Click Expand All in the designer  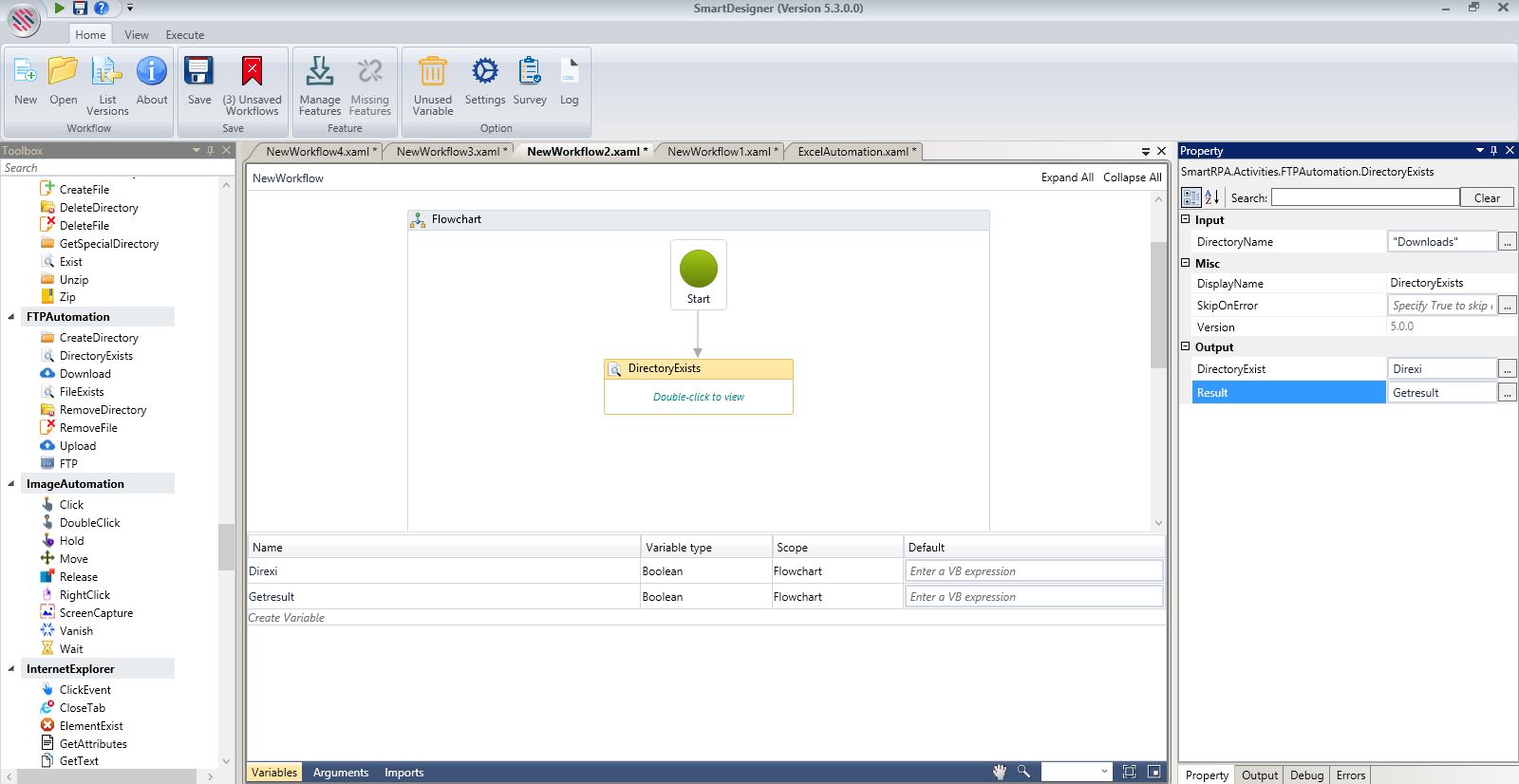(x=1067, y=177)
